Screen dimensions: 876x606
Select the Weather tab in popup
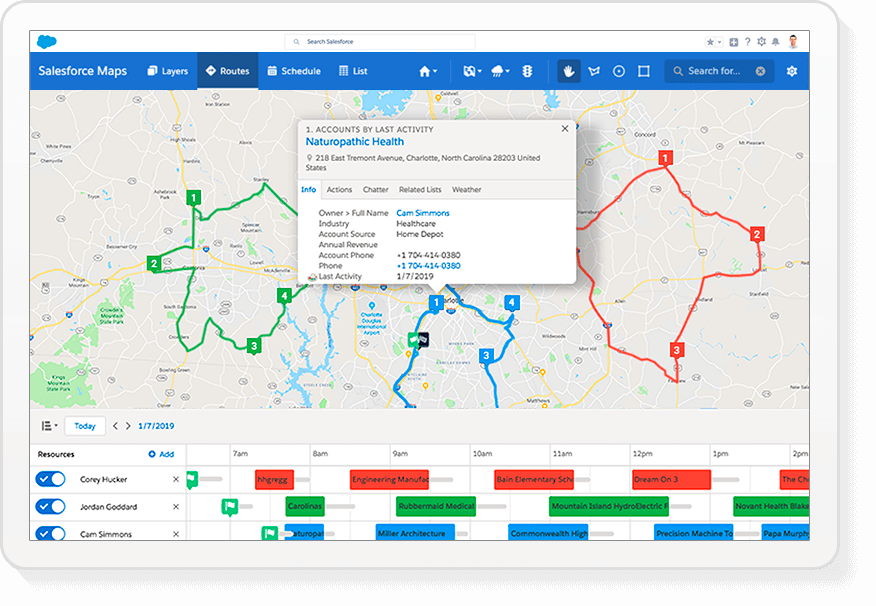click(x=466, y=190)
